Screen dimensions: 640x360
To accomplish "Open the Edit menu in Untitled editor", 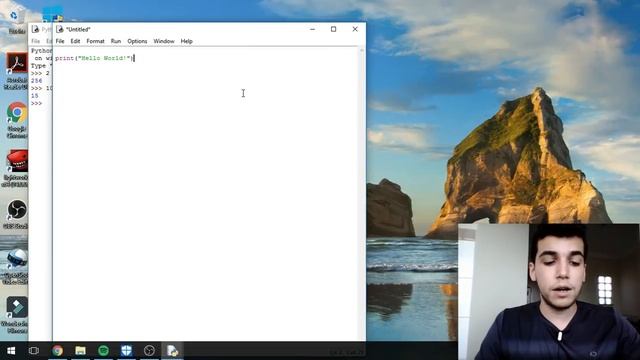I will [75, 41].
